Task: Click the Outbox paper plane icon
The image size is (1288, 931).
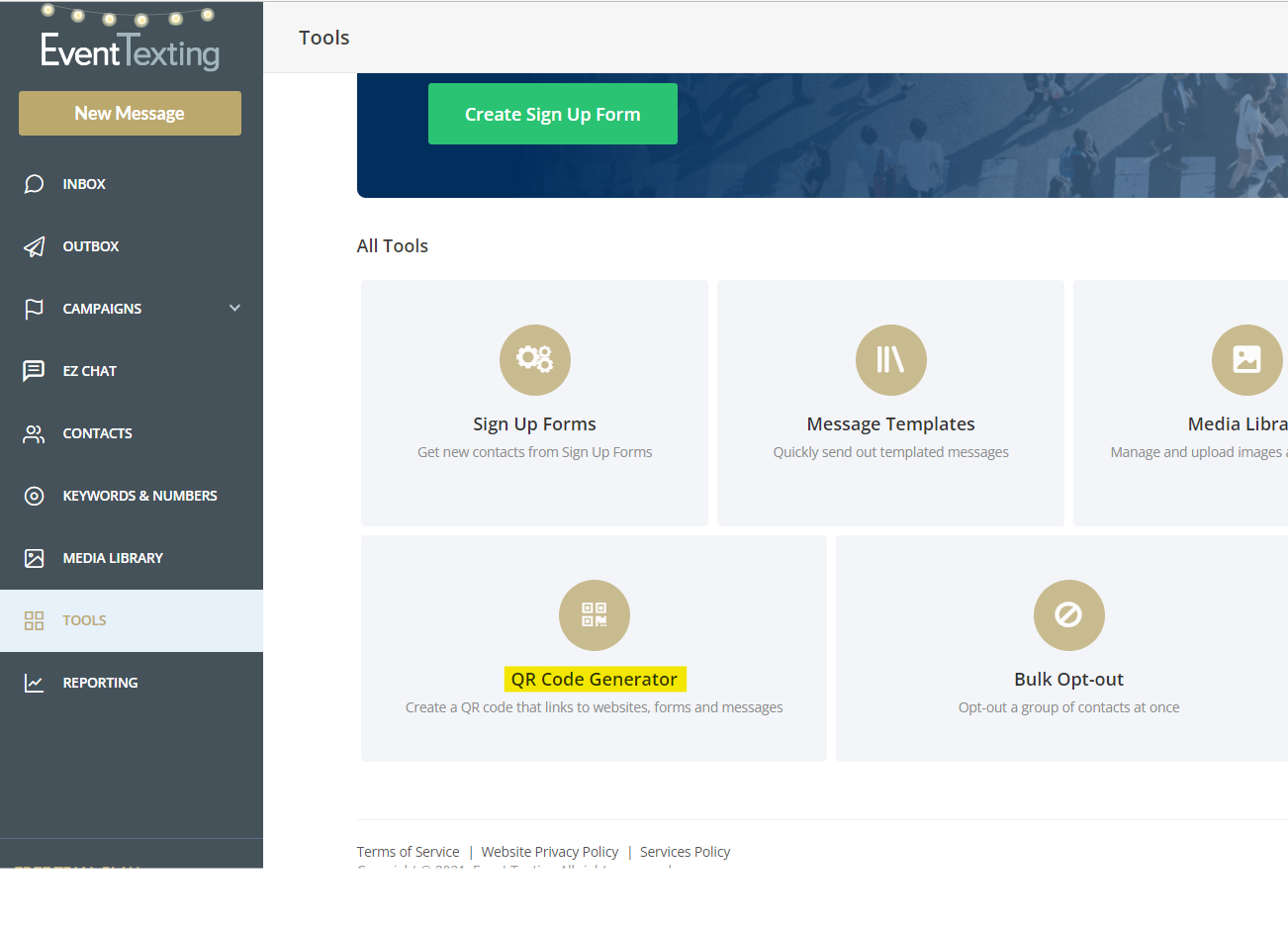Action: [x=34, y=246]
